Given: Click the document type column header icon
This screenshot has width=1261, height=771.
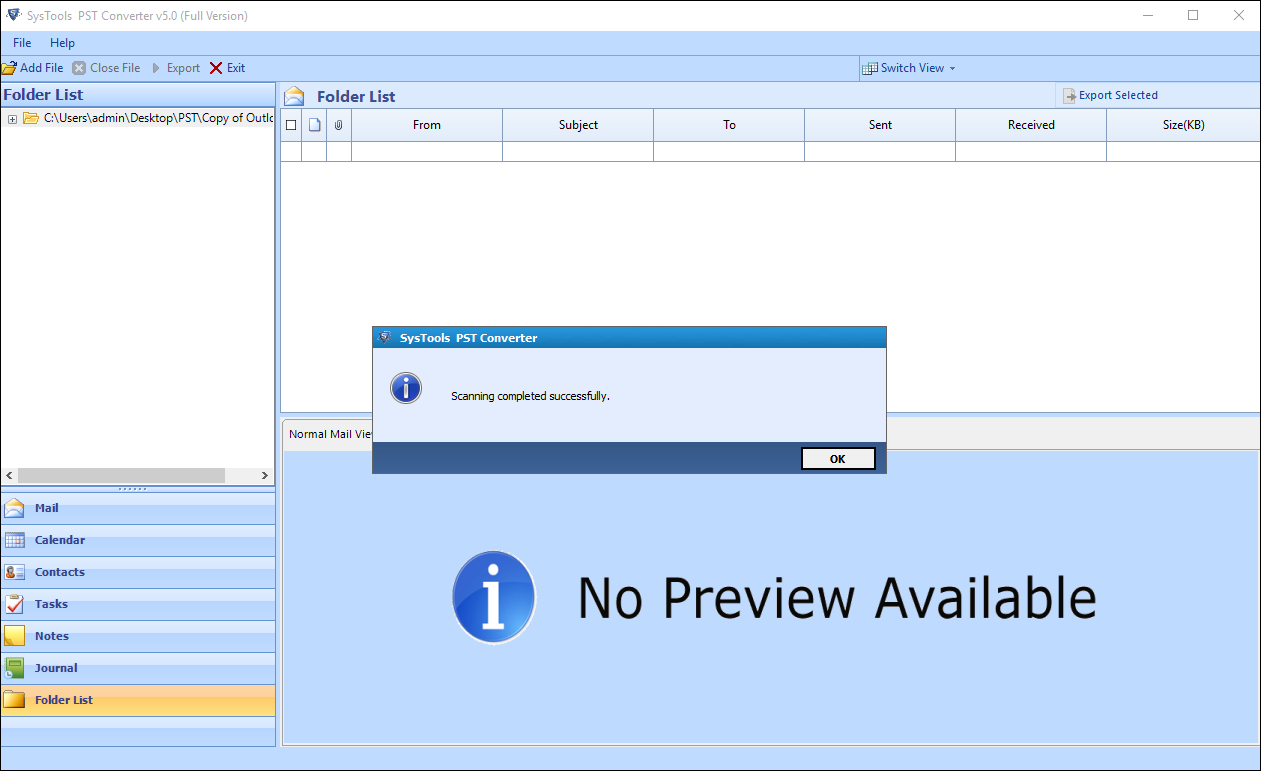Looking at the screenshot, I should coord(314,125).
